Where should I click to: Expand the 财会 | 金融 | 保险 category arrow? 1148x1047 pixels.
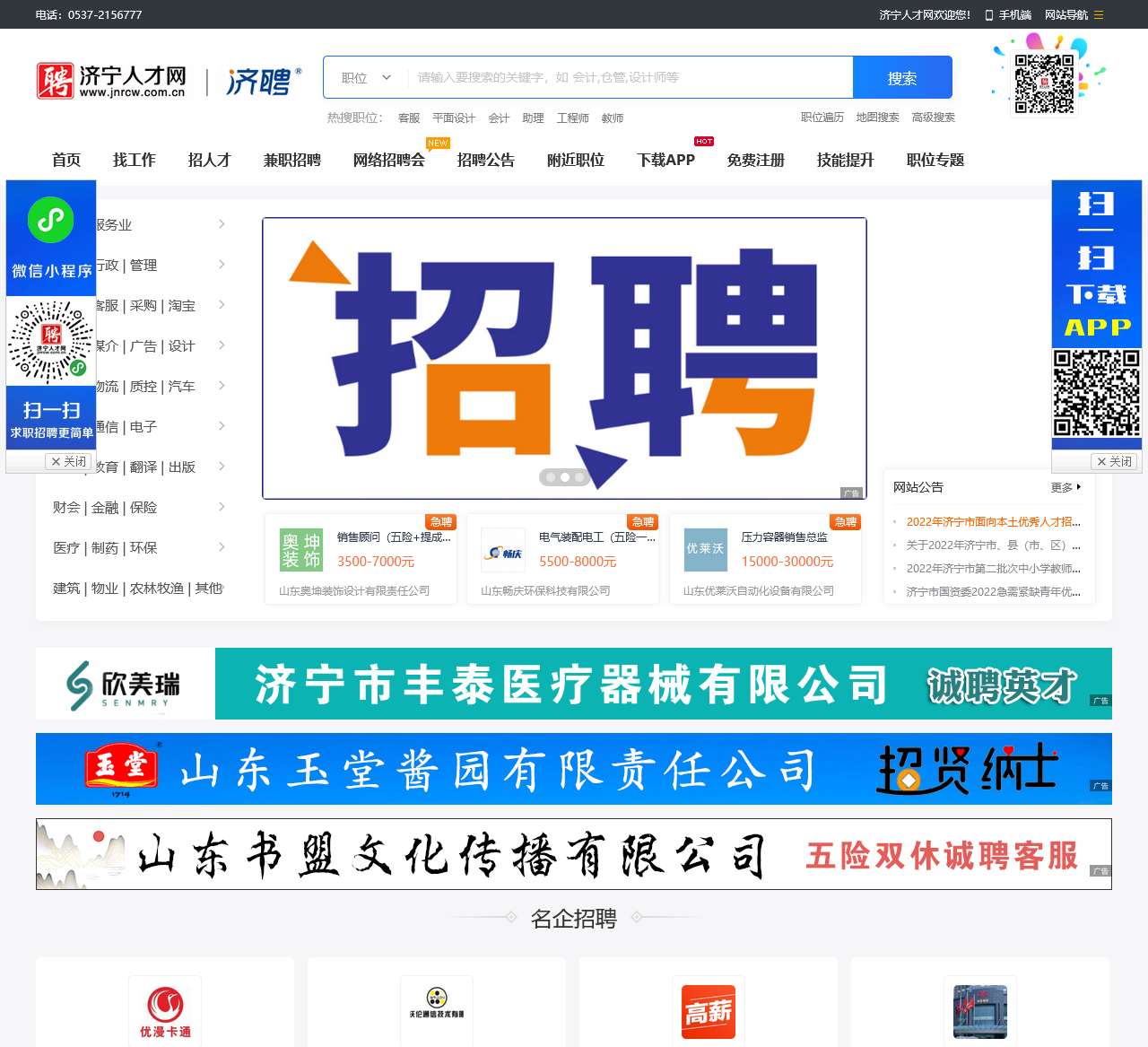coord(222,507)
